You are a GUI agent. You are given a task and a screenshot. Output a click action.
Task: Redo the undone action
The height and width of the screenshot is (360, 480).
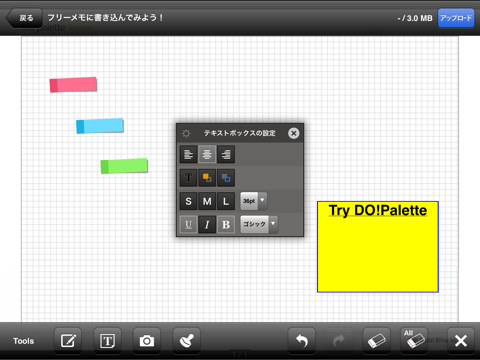tap(339, 341)
